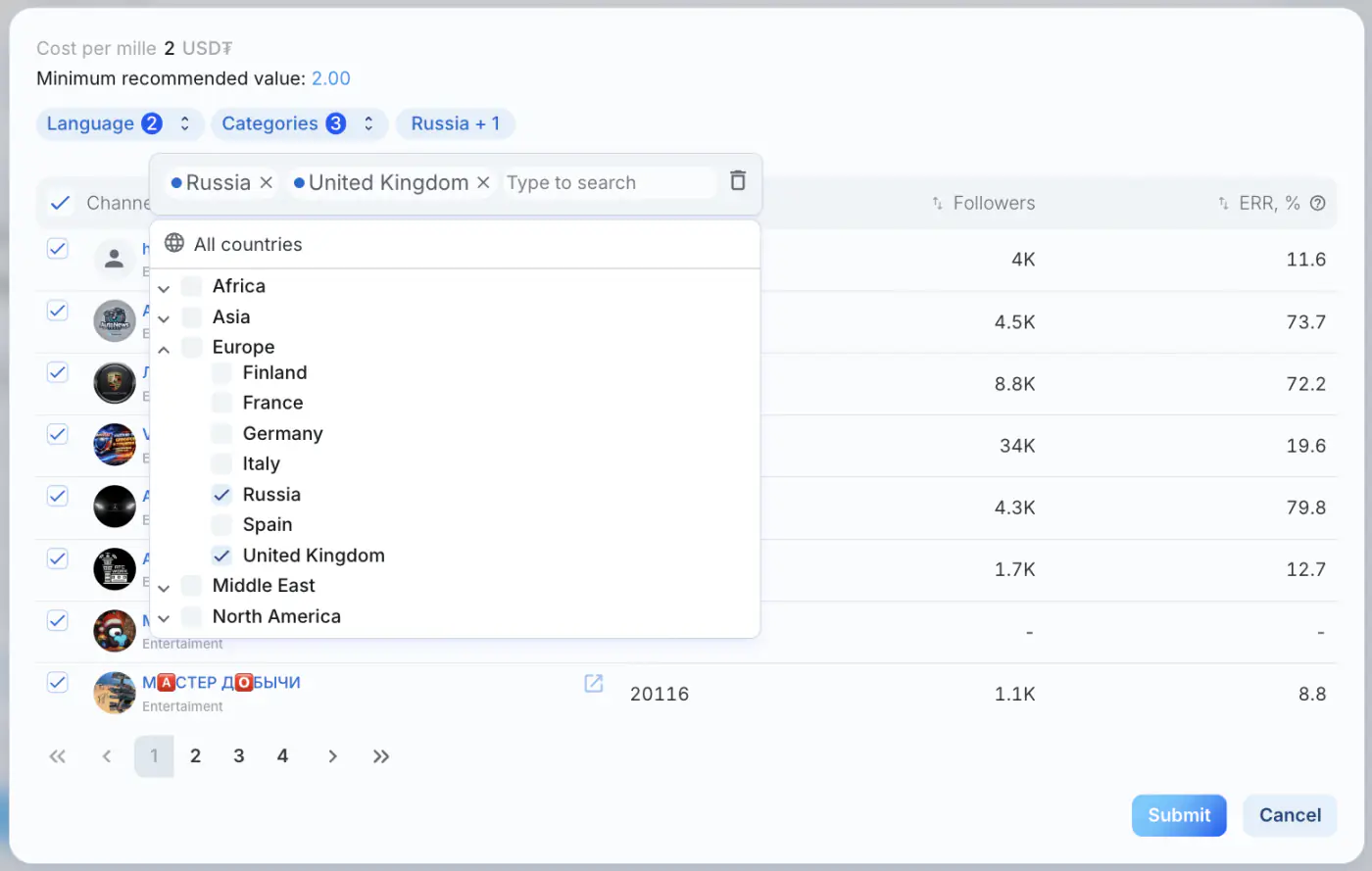Check the France checkbox

[222, 403]
